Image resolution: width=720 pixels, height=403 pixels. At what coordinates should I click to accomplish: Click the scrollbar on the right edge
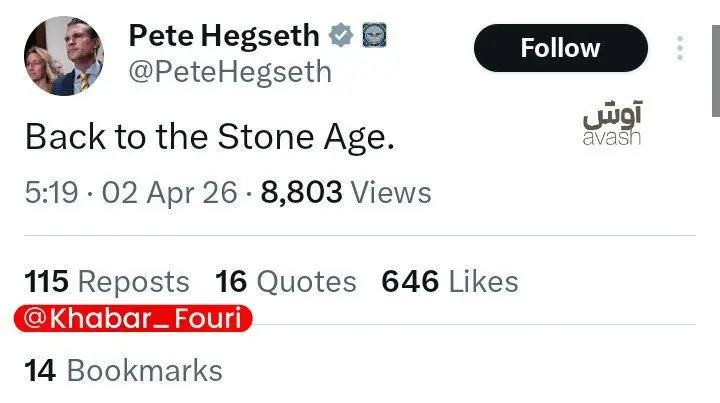[x=714, y=60]
